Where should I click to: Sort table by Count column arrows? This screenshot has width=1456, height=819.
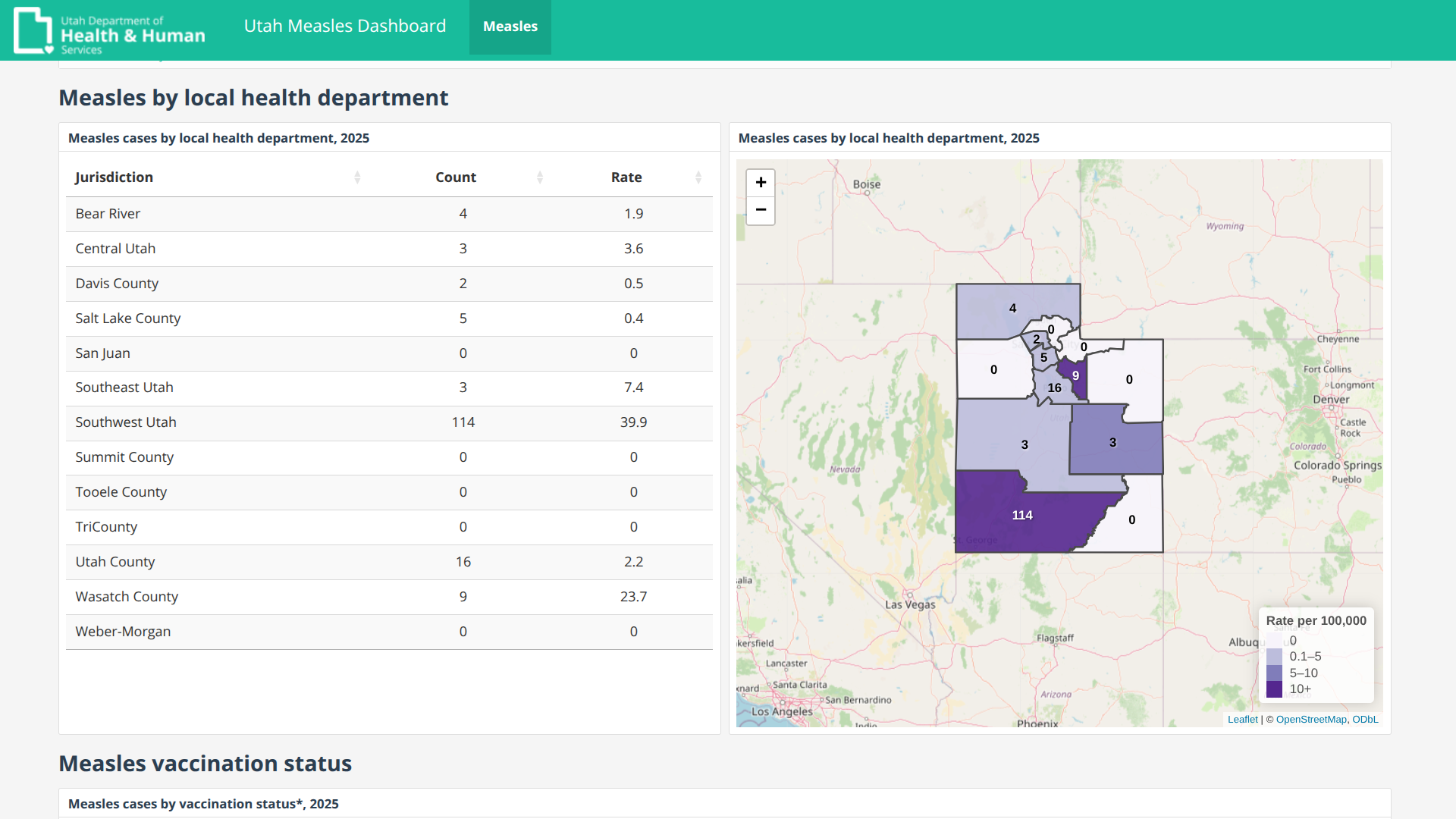tap(540, 177)
